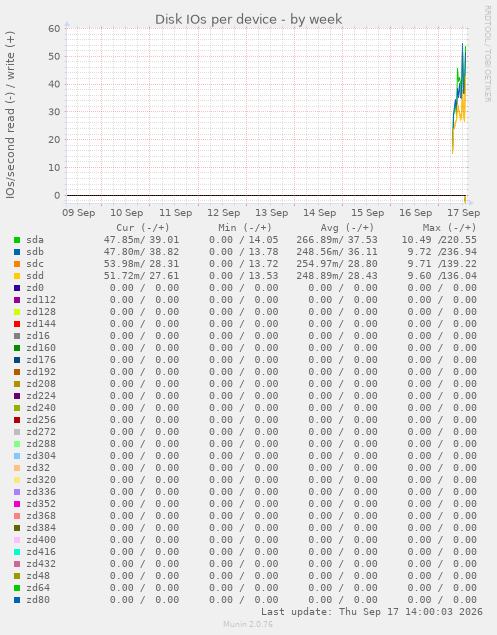Select the zd208 device label
Viewport: 497px width, 635px height.
click(41, 384)
